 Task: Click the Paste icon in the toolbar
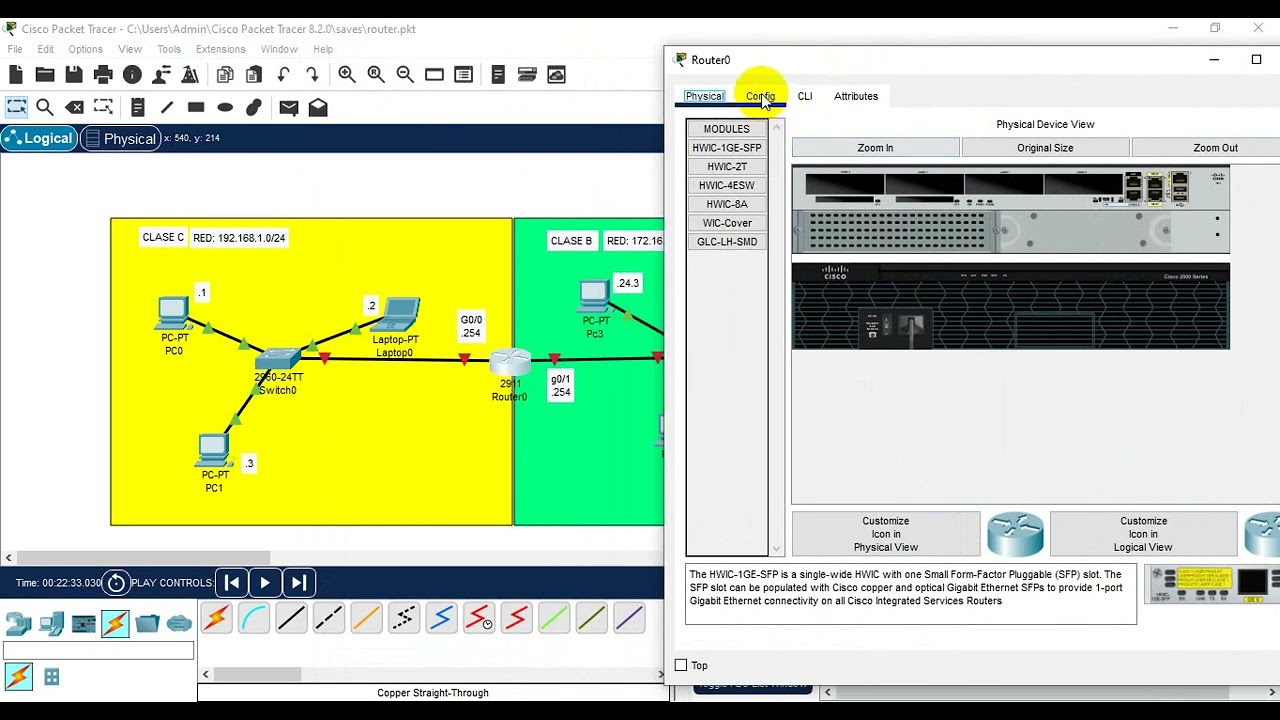(x=254, y=75)
